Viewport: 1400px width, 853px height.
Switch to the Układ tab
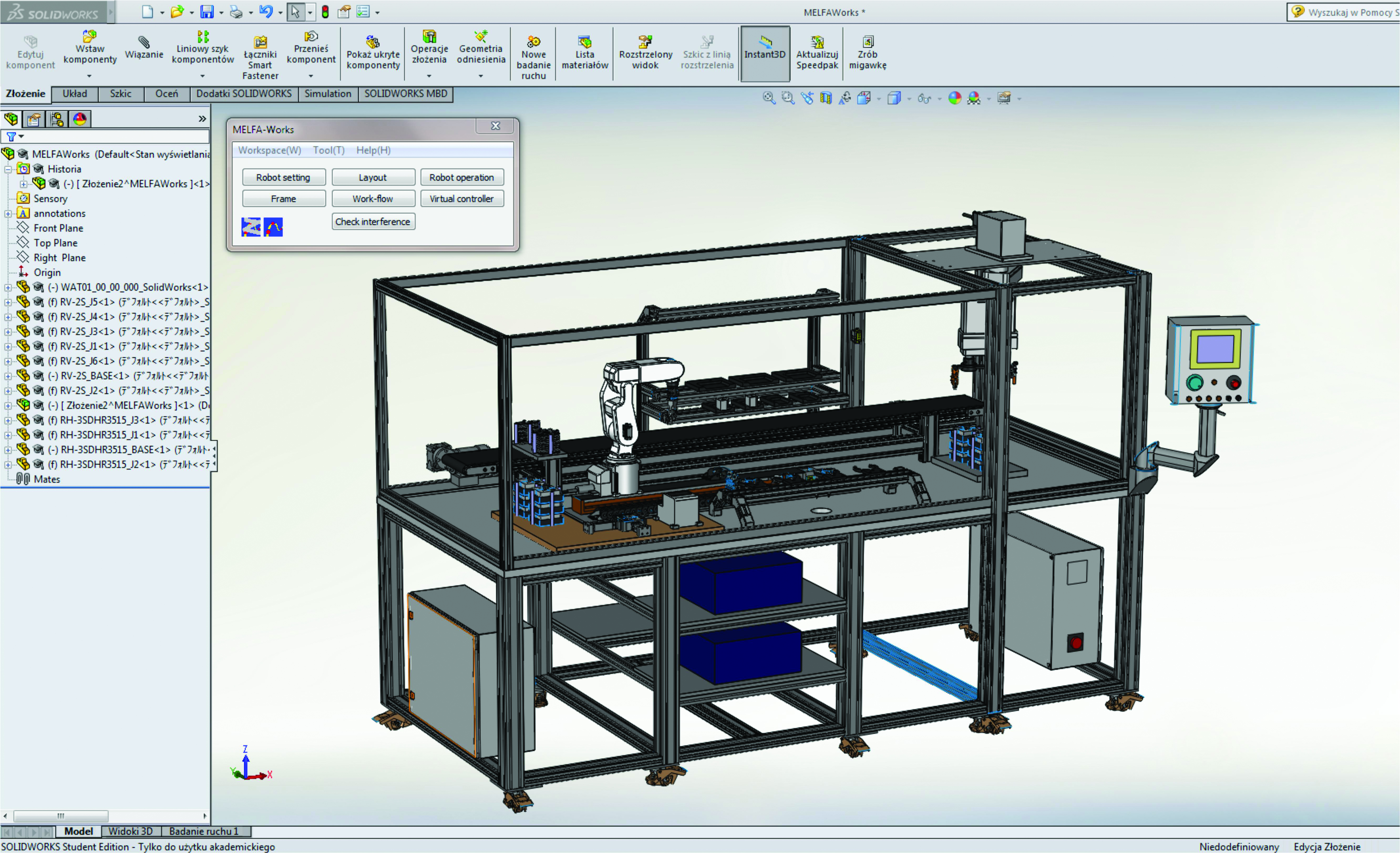coord(75,94)
